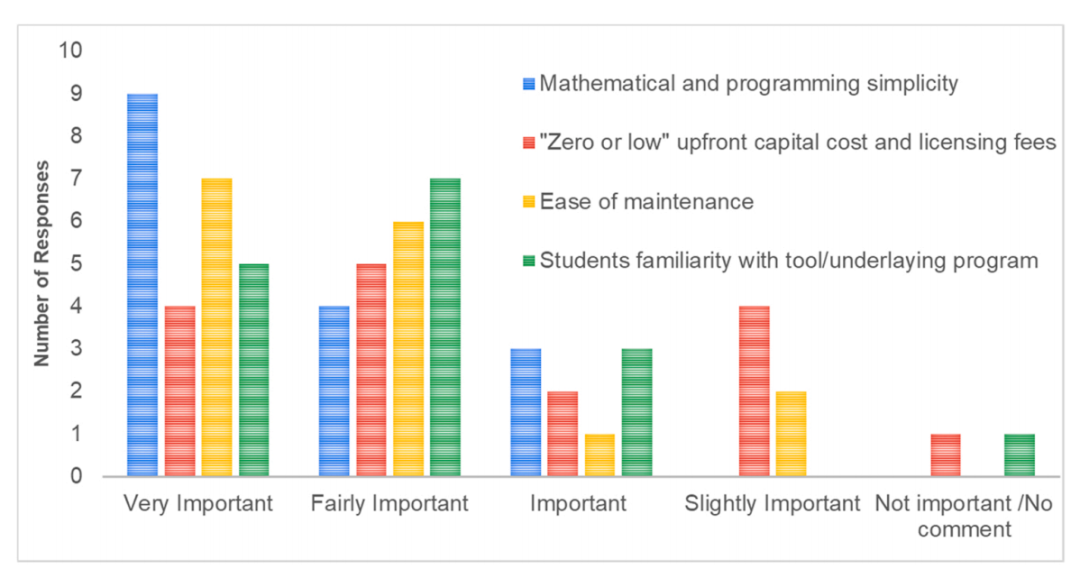Select the yellow bar under Slightly Important
The height and width of the screenshot is (579, 1080).
click(x=791, y=434)
